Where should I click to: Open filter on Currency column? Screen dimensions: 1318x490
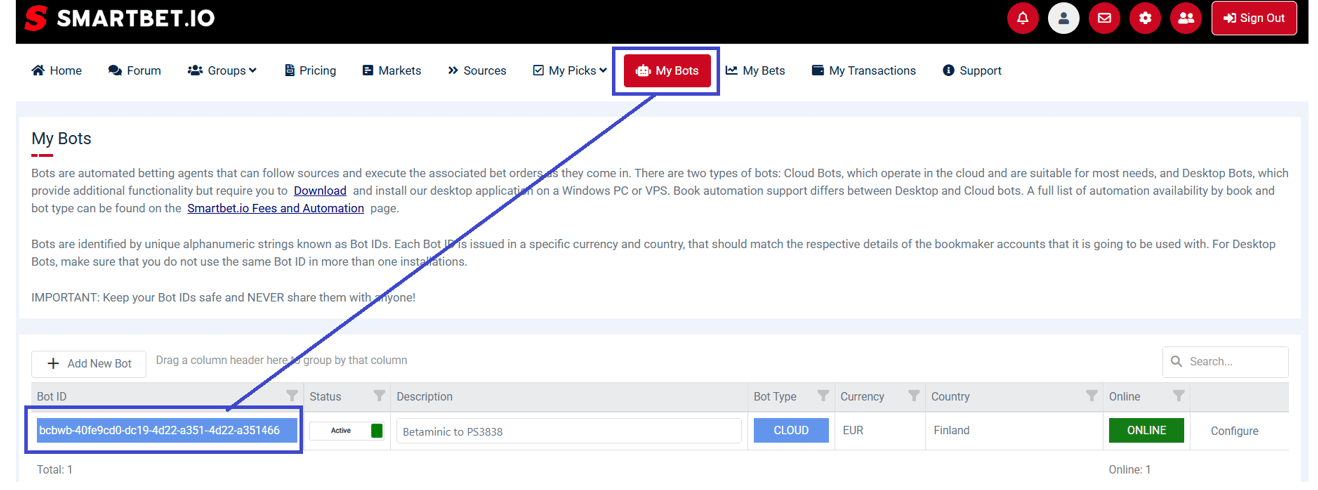coord(913,396)
